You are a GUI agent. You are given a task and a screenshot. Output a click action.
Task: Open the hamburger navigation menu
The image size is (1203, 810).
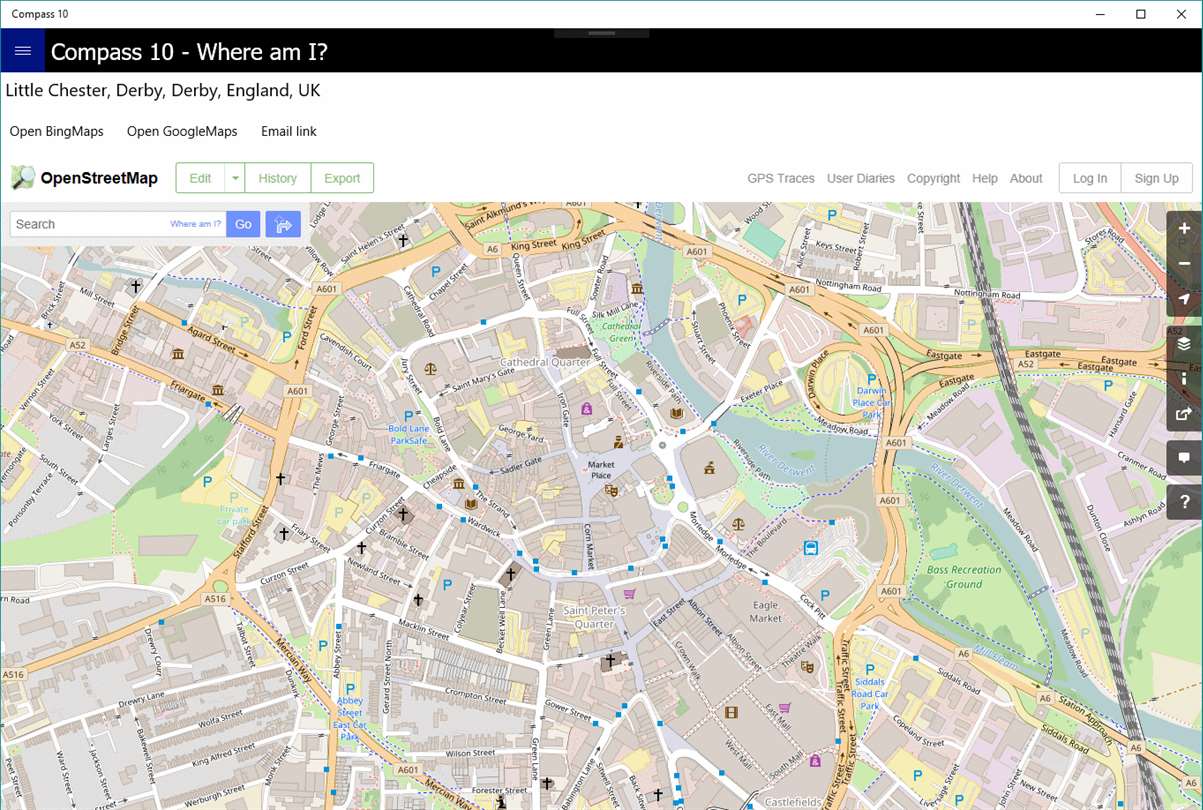(x=23, y=51)
